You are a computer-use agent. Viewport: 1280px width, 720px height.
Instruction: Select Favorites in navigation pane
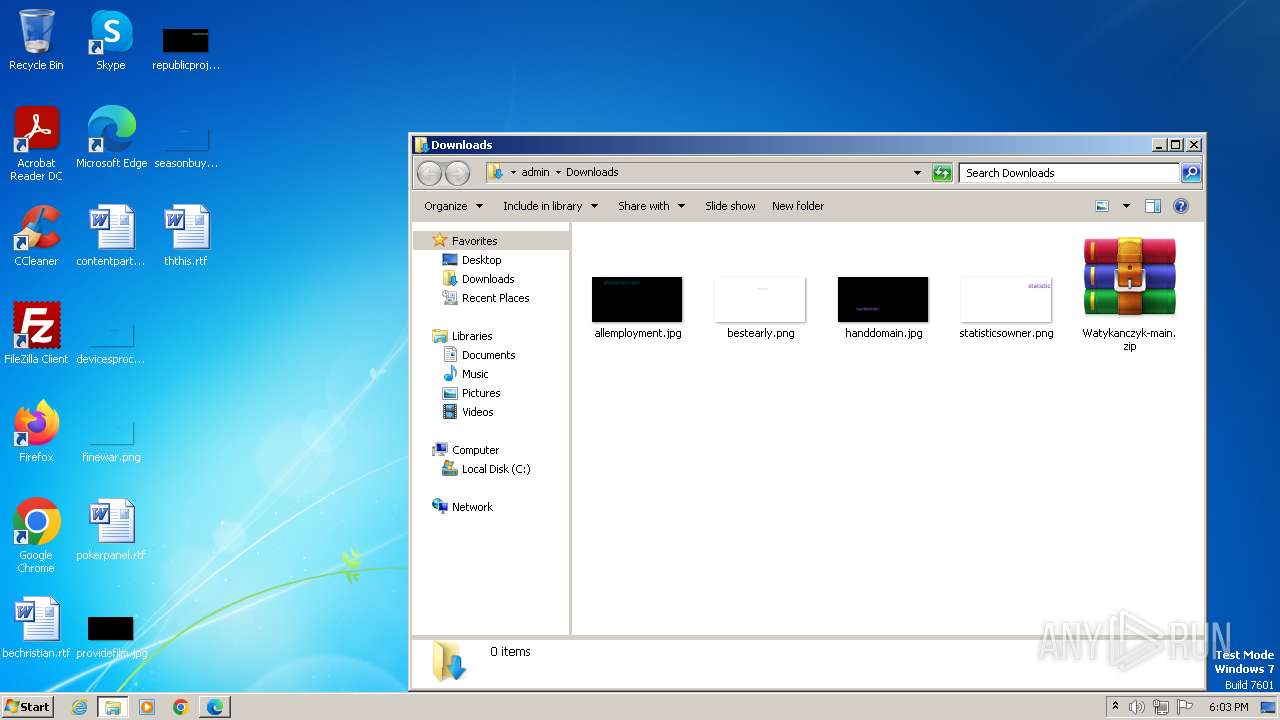(474, 241)
